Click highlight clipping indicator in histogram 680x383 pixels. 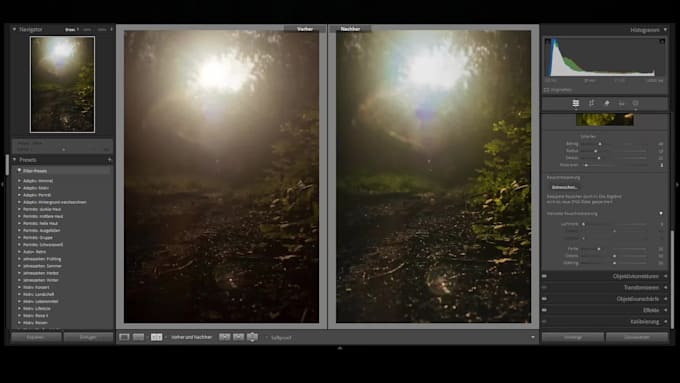coord(662,42)
